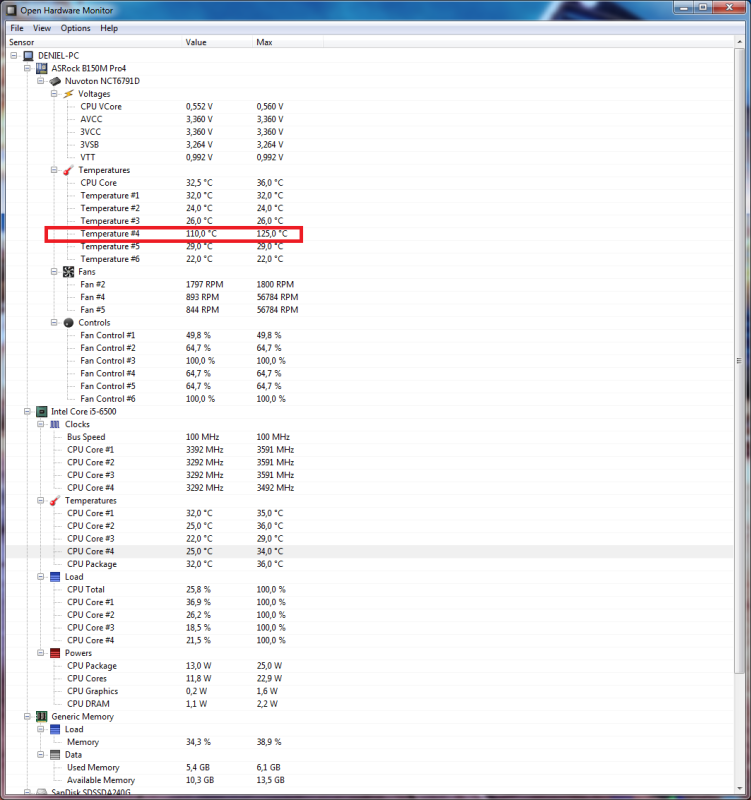This screenshot has height=800, width=751.
Task: Collapse the Clocks group
Action: [x=40, y=424]
